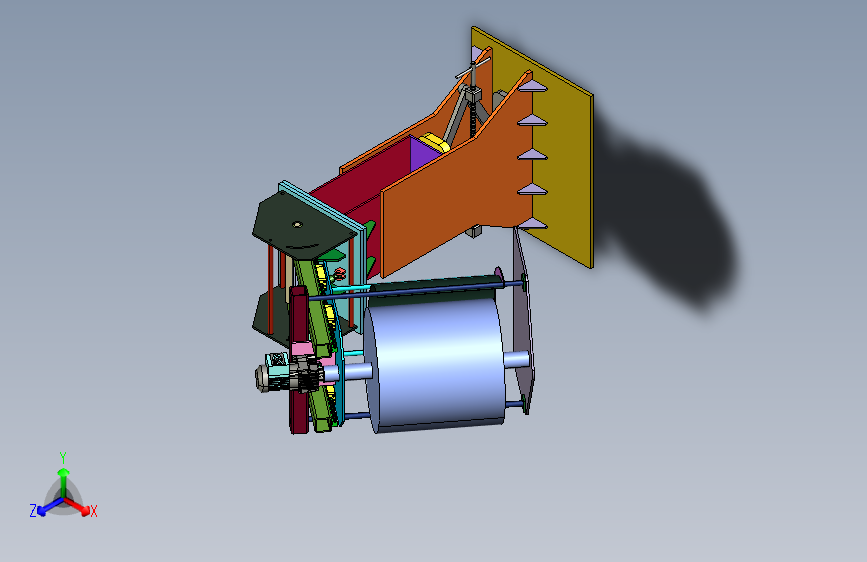Select the grey screw jack T-handle at top
The height and width of the screenshot is (562, 867).
tap(473, 69)
